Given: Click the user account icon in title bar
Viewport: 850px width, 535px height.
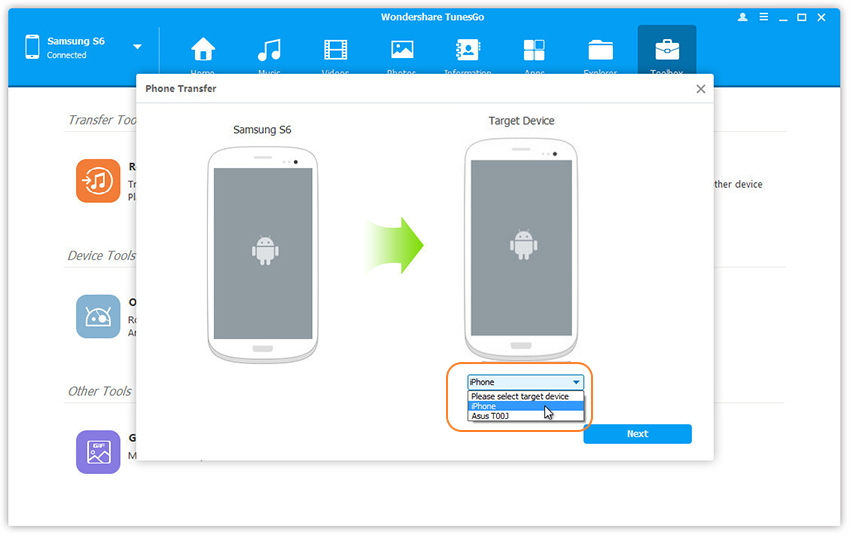Looking at the screenshot, I should (742, 17).
